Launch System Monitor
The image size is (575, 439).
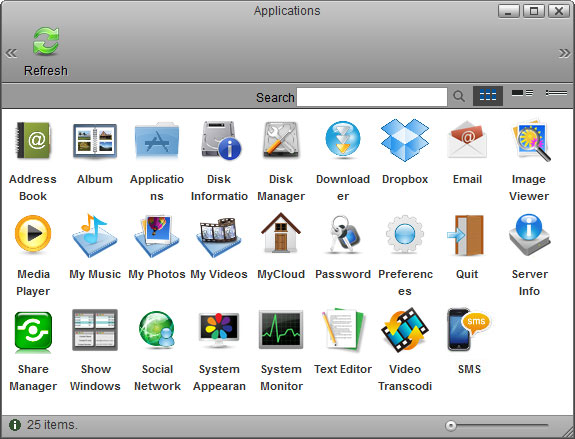tap(281, 330)
